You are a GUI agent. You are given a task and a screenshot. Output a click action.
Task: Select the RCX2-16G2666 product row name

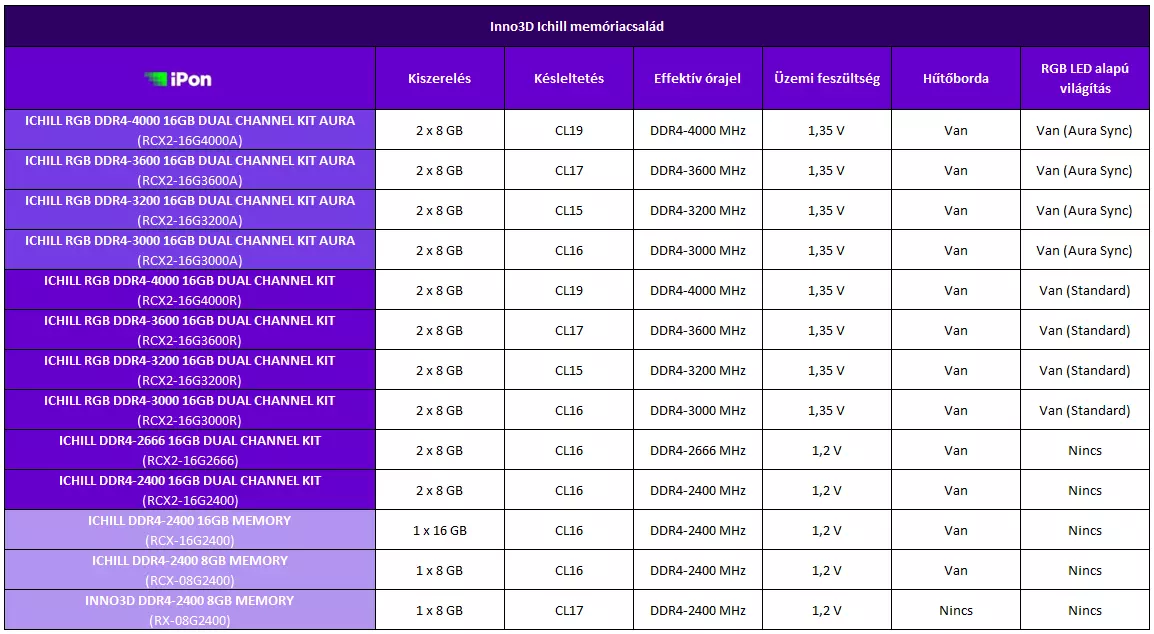[190, 450]
